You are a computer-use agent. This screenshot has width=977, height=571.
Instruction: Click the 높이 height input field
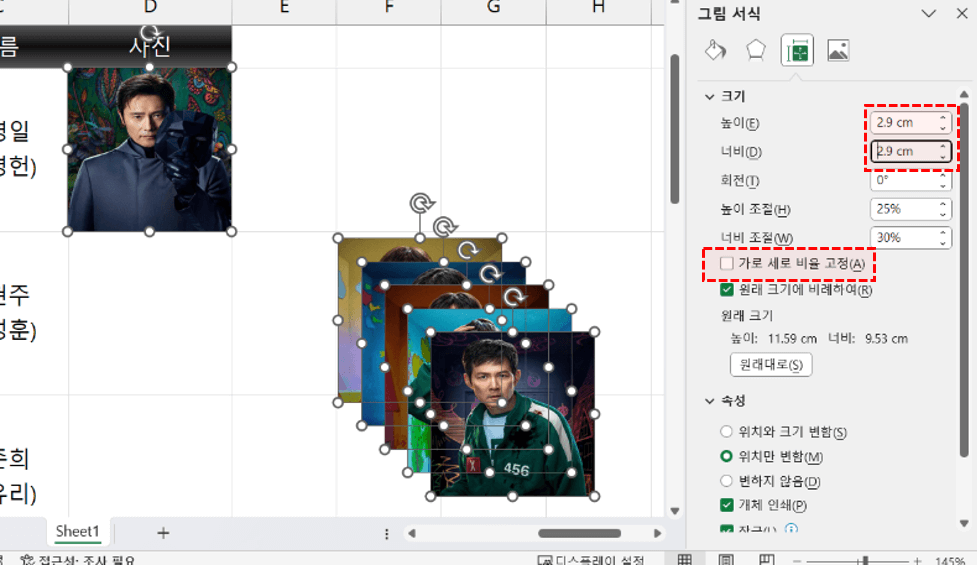pos(902,123)
